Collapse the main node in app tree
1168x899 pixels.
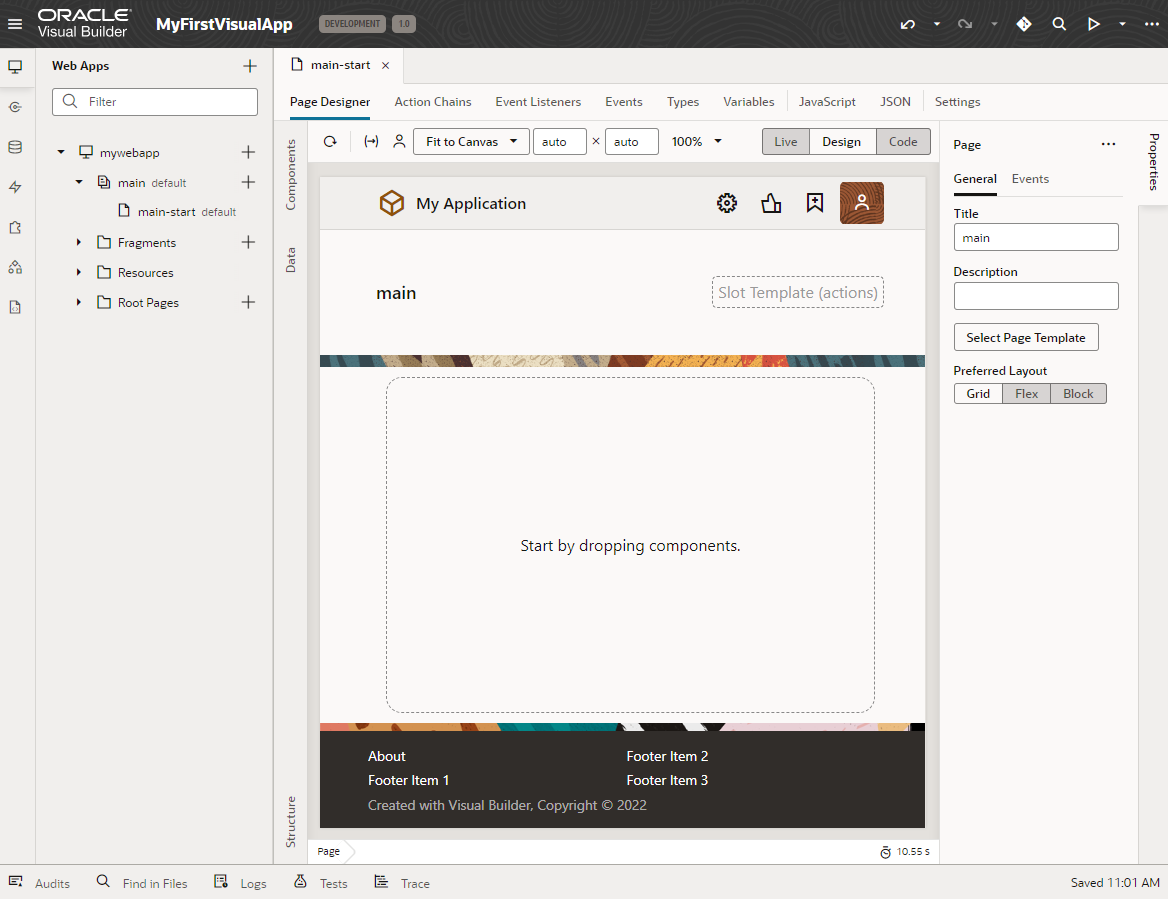(79, 182)
